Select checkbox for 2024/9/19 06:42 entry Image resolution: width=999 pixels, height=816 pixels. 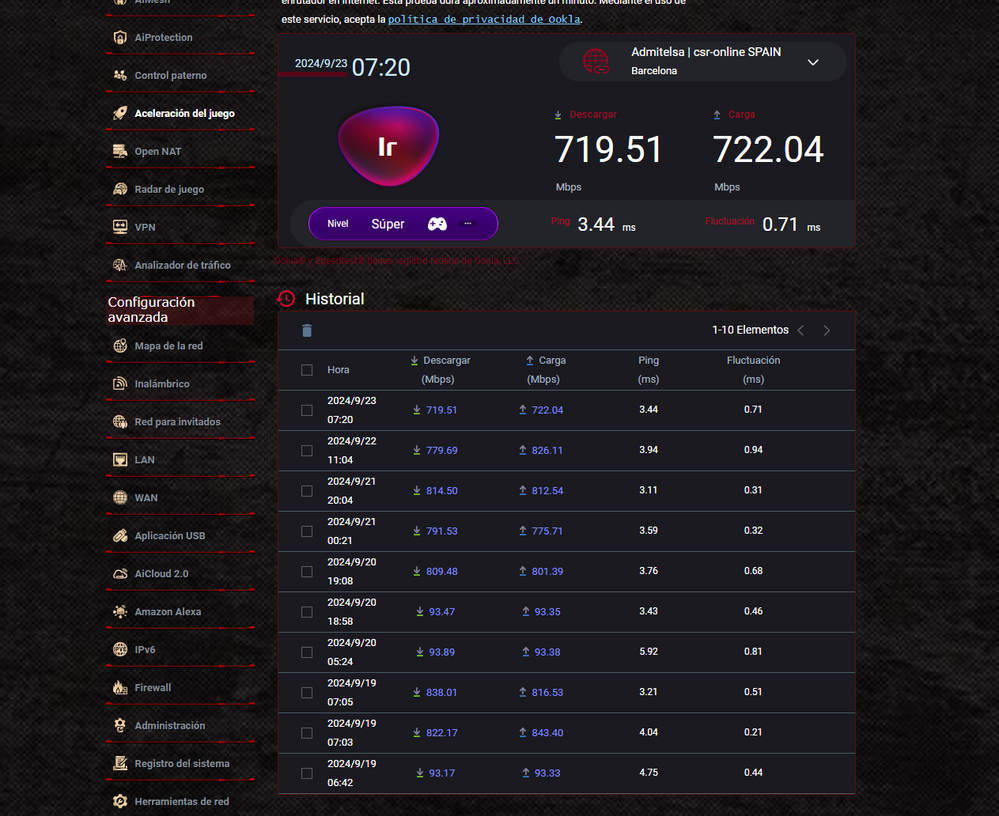pos(307,773)
